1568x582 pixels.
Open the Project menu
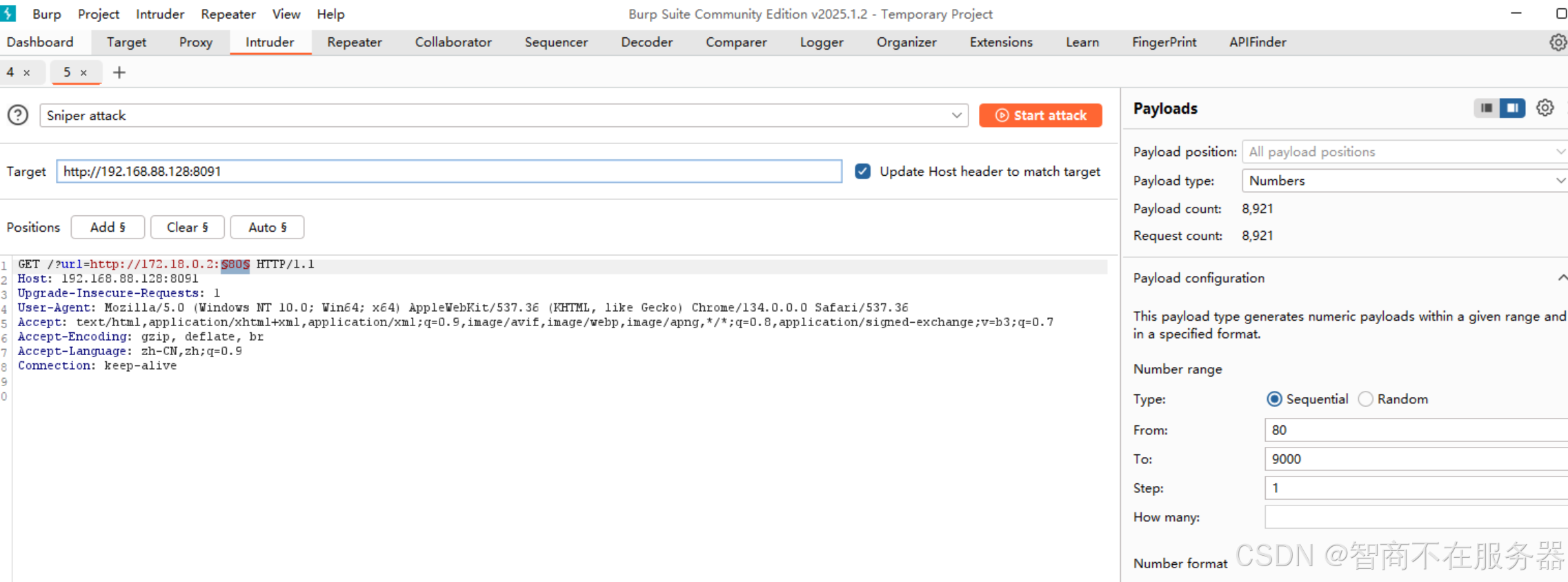(99, 14)
